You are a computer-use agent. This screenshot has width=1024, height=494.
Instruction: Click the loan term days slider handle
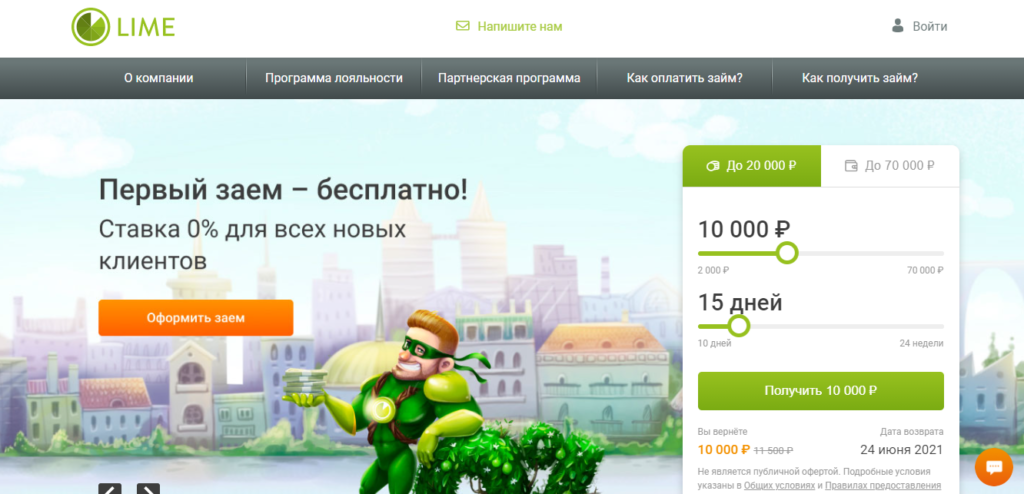739,325
